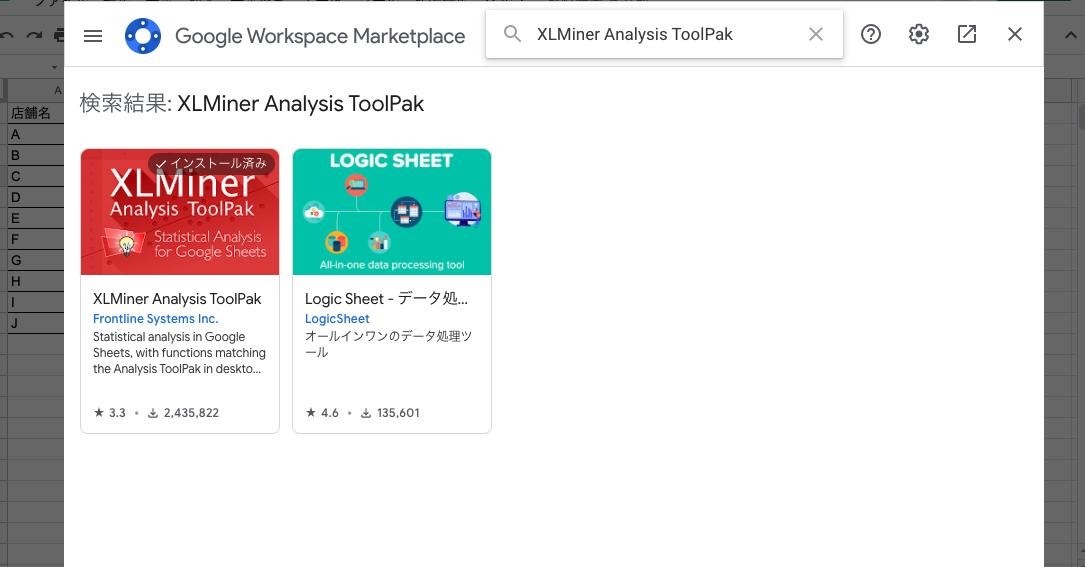This screenshot has width=1085, height=567.
Task: Open the Marketplace hamburger menu
Action: [x=93, y=36]
